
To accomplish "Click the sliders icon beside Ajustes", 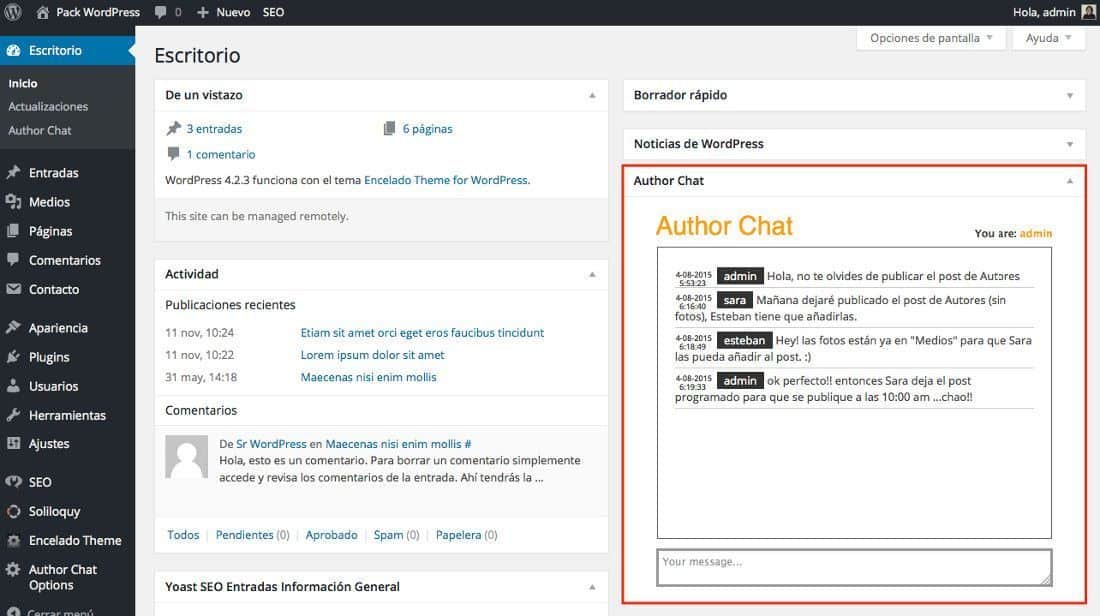I will click(x=13, y=443).
